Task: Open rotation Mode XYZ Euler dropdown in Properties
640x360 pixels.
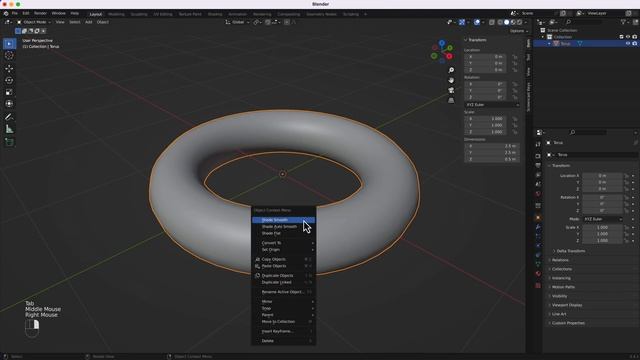Action: [x=602, y=219]
